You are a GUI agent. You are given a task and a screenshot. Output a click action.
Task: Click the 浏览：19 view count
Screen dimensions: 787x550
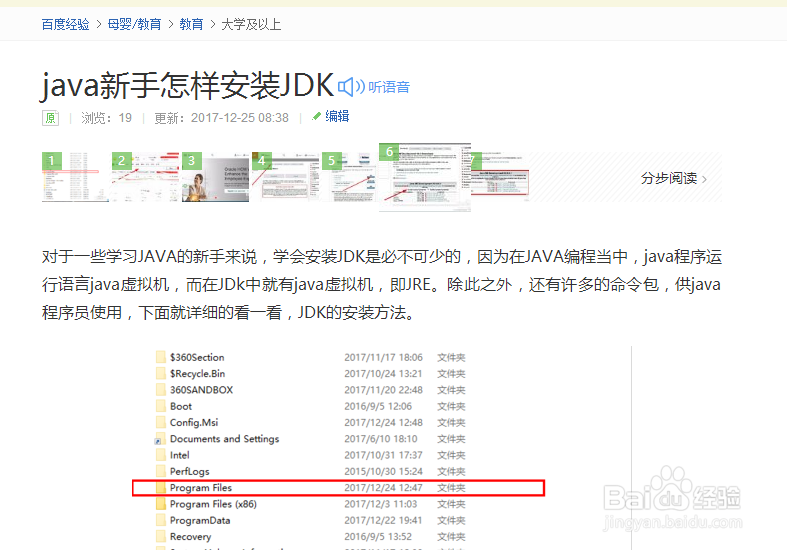click(x=106, y=118)
